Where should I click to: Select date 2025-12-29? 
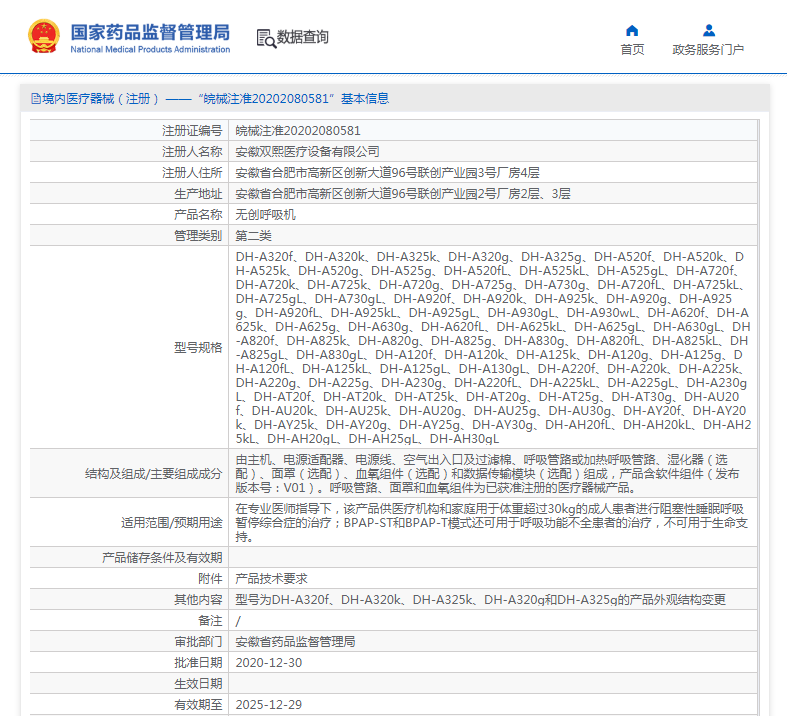tap(269, 705)
